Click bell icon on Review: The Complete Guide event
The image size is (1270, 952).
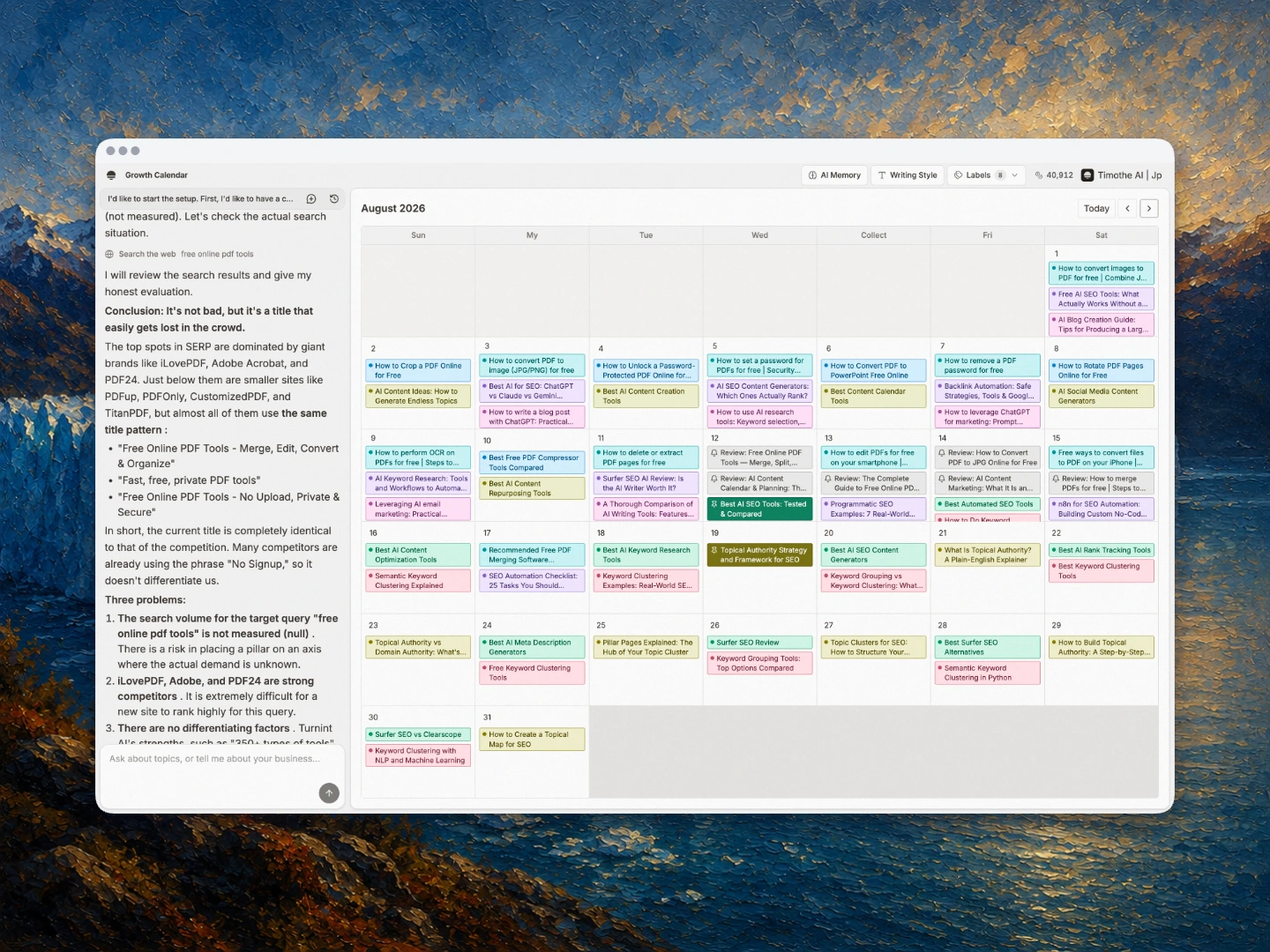click(x=828, y=479)
